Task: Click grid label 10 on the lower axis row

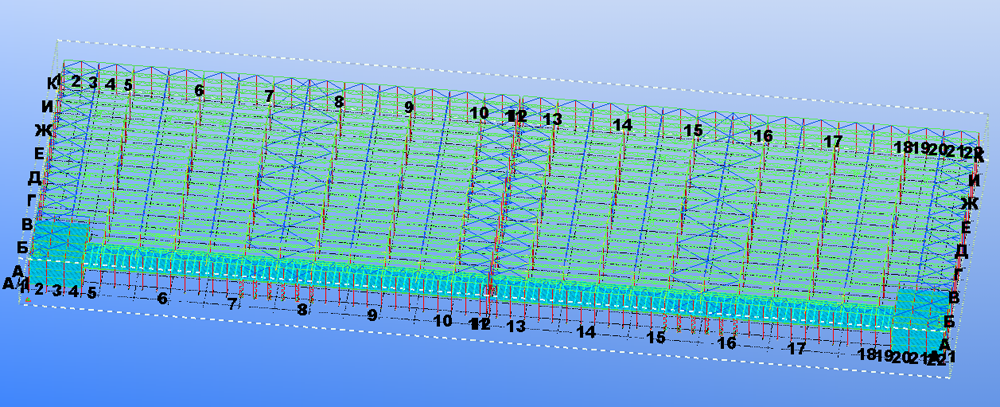Action: tap(442, 321)
